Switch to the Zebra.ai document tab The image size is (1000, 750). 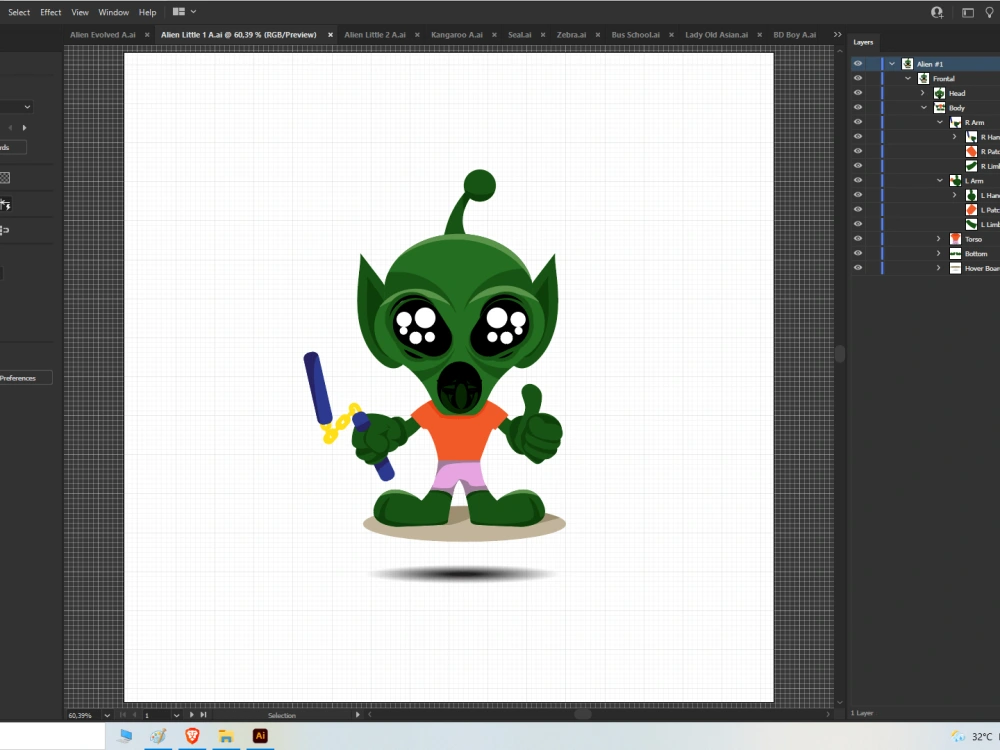pyautogui.click(x=571, y=34)
